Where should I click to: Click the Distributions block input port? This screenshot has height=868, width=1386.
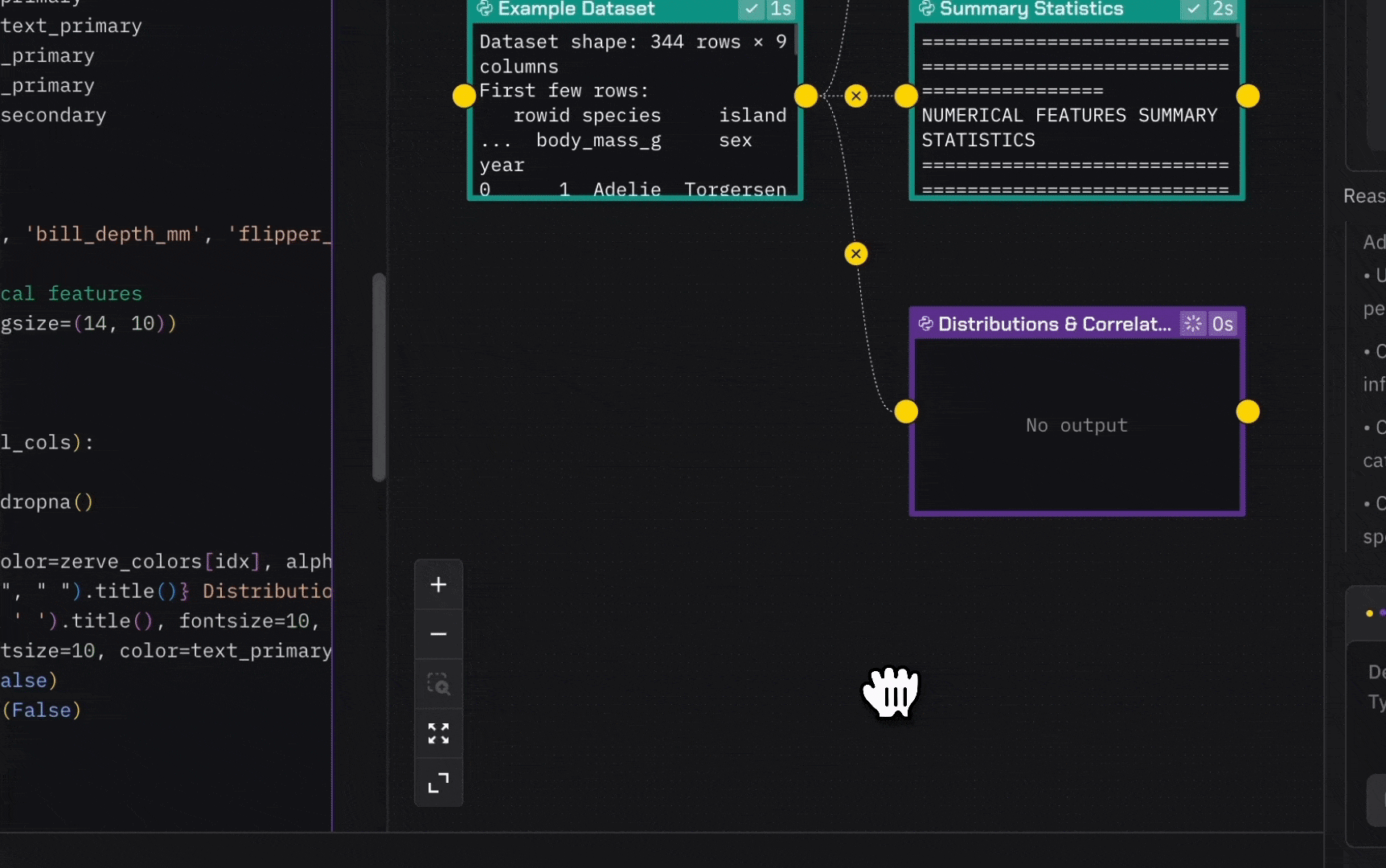click(x=906, y=411)
